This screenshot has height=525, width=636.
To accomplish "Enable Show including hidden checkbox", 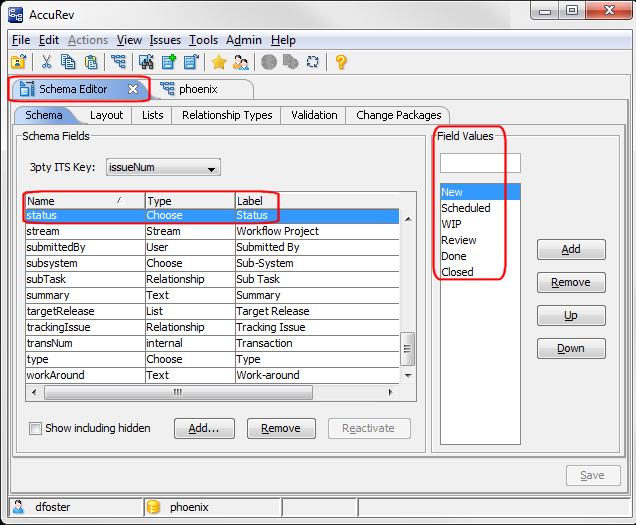I will [36, 428].
